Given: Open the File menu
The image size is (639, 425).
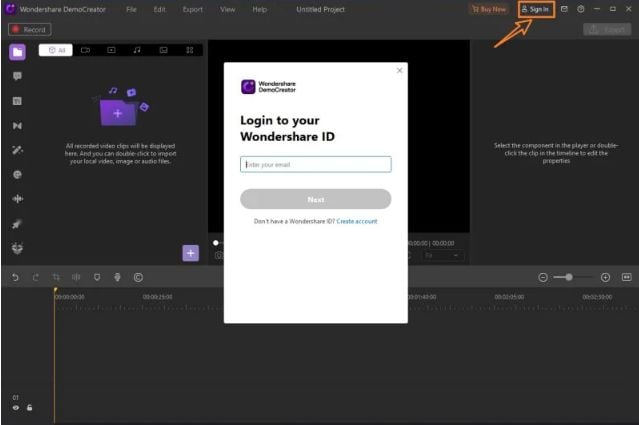Looking at the screenshot, I should click(131, 9).
